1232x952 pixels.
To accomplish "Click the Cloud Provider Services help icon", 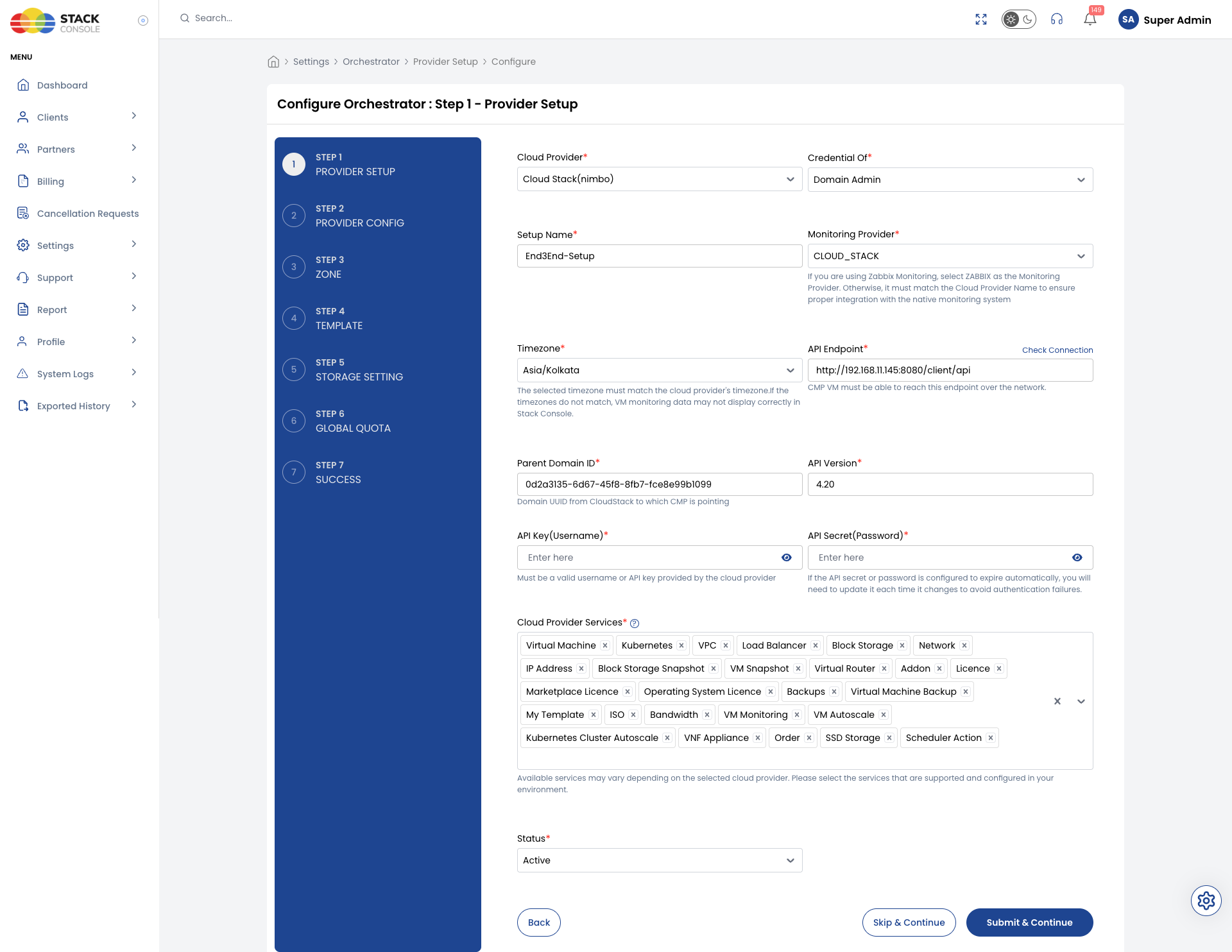I will pyautogui.click(x=635, y=624).
